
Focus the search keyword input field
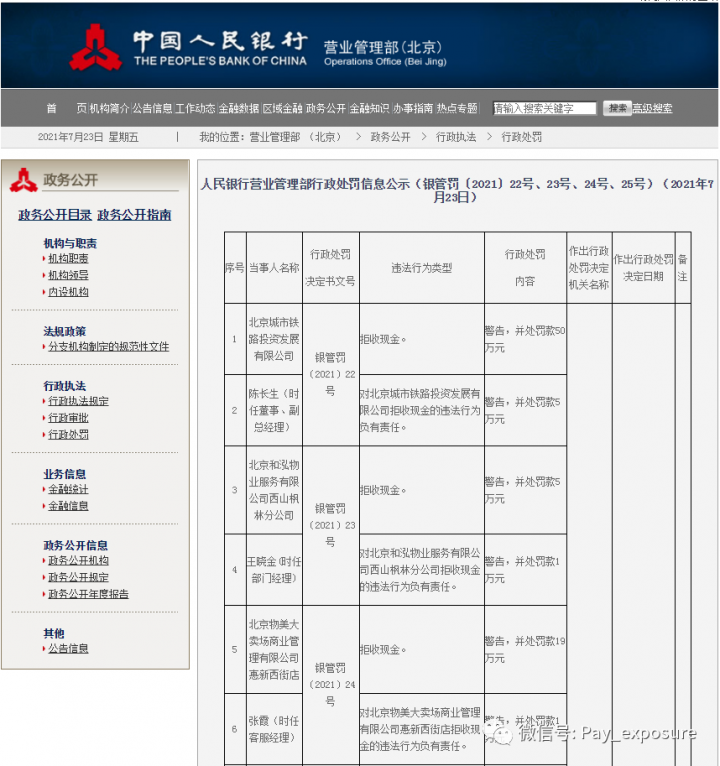coord(544,108)
